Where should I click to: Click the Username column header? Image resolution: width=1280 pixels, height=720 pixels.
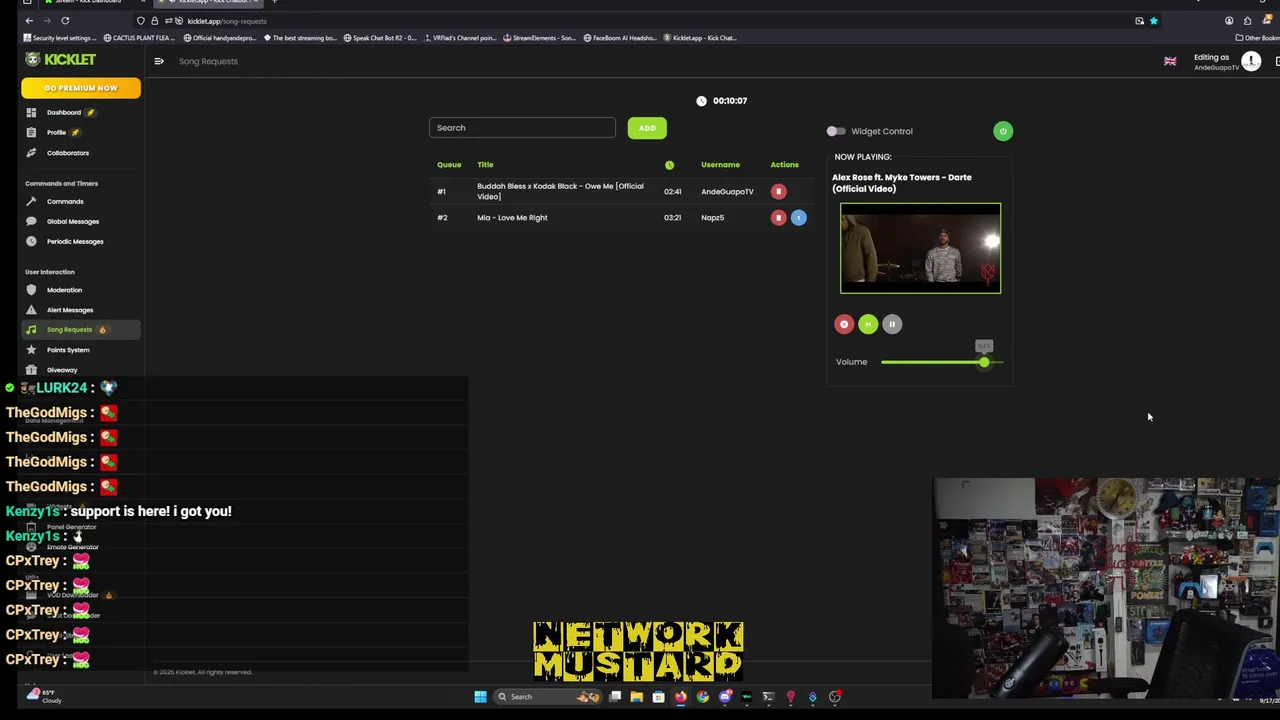[x=720, y=165]
